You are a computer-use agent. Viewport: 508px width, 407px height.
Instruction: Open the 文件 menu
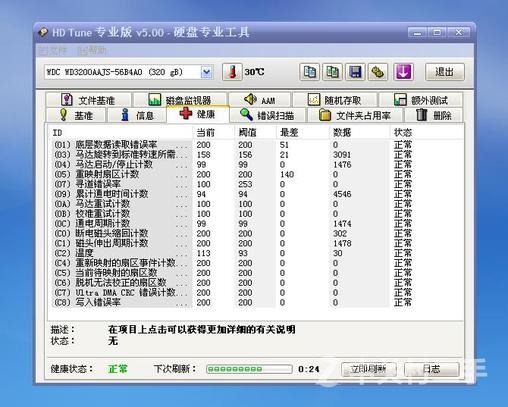(x=53, y=51)
